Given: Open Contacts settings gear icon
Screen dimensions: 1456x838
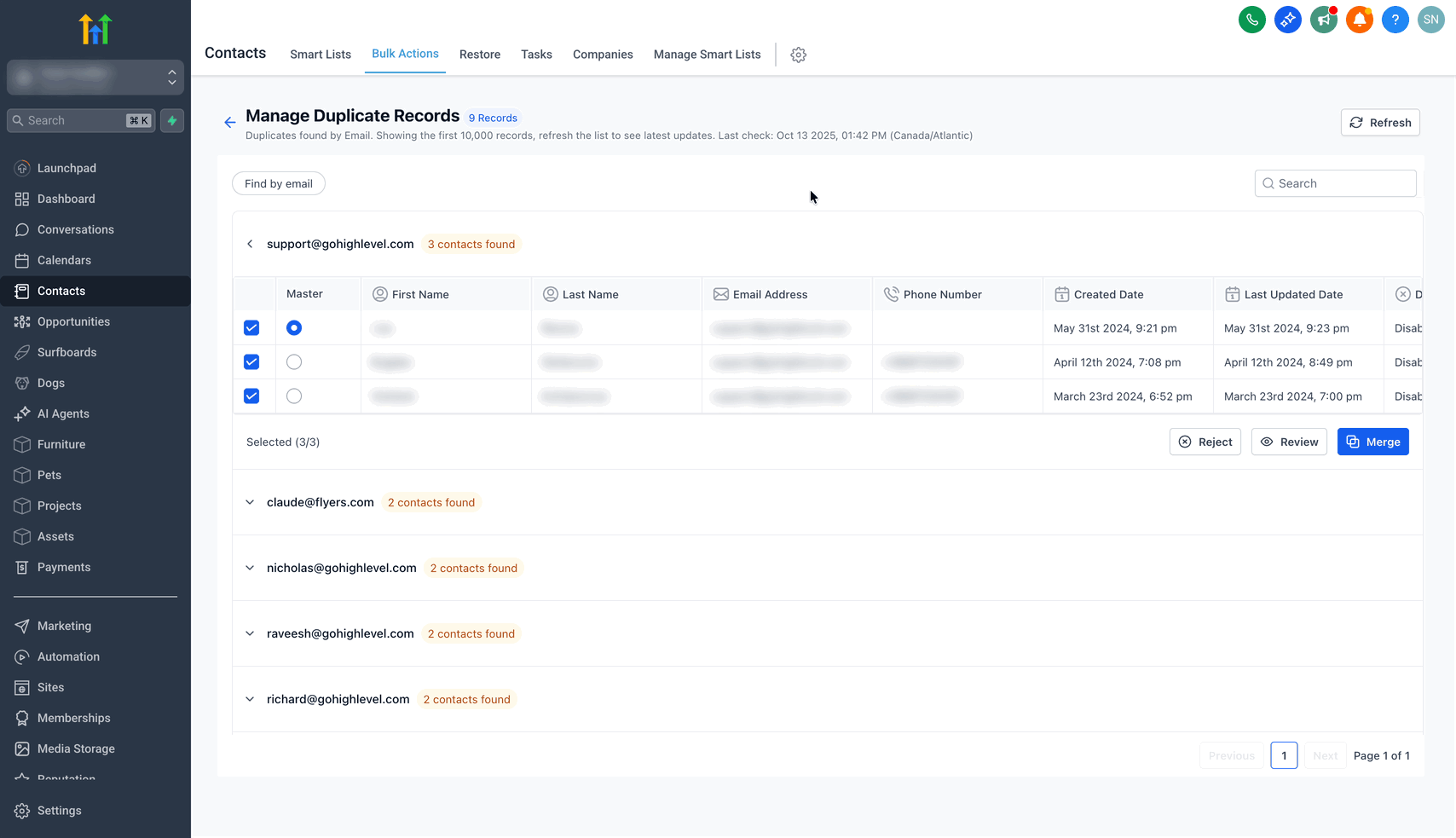Looking at the screenshot, I should tap(798, 55).
